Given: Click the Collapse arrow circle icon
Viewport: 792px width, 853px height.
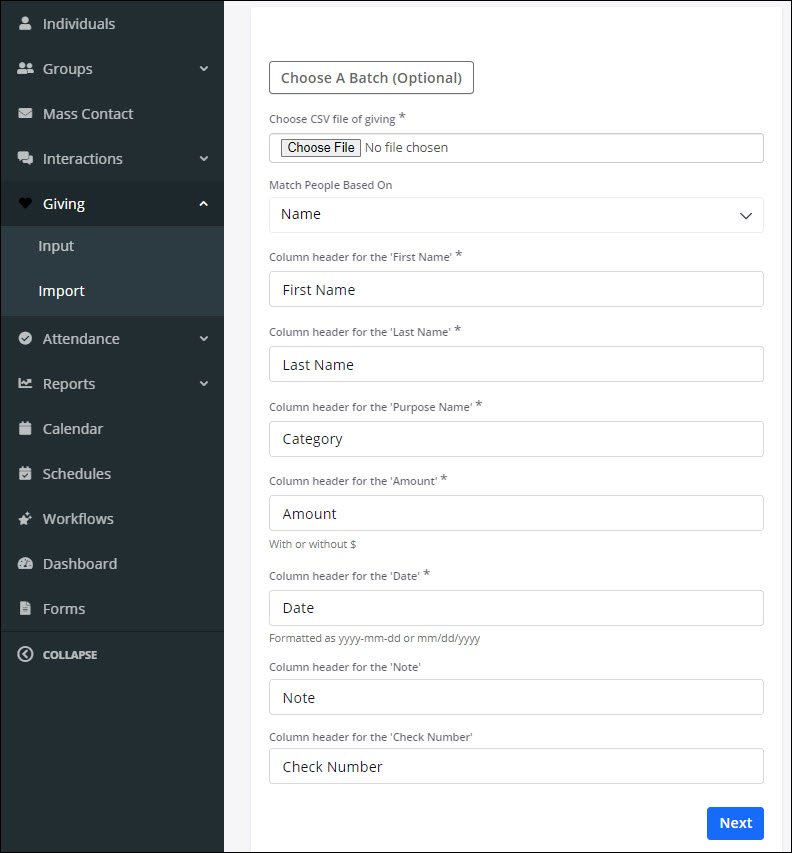Looking at the screenshot, I should tap(25, 654).
